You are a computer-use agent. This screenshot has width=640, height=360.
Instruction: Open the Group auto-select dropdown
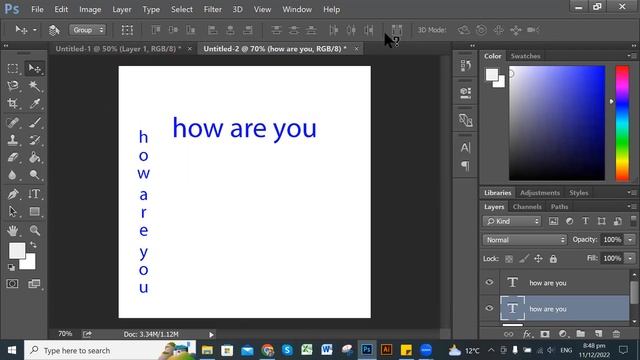coord(88,30)
